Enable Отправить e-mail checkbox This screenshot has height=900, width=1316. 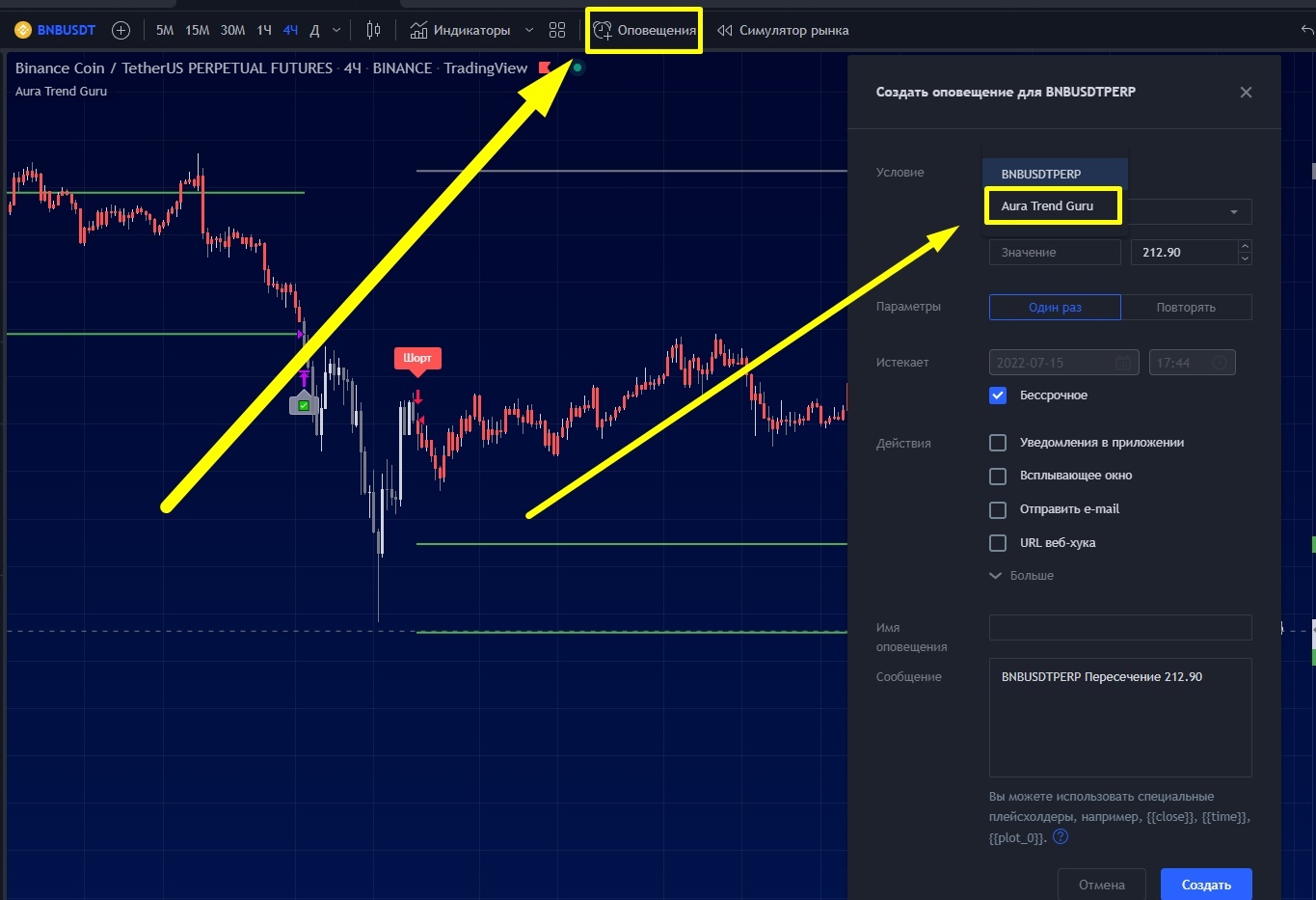click(998, 509)
